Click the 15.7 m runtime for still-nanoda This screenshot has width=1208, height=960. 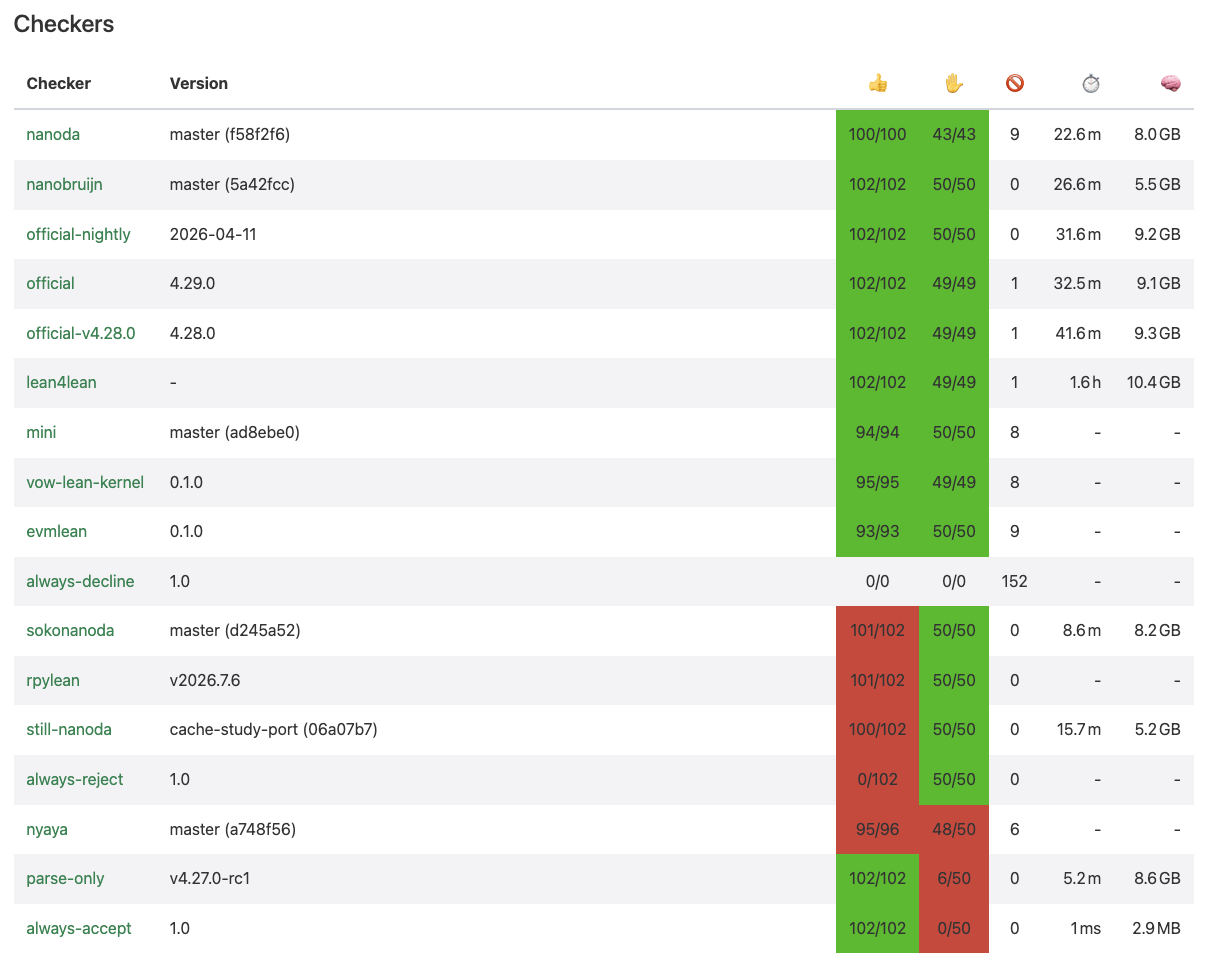[1077, 729]
